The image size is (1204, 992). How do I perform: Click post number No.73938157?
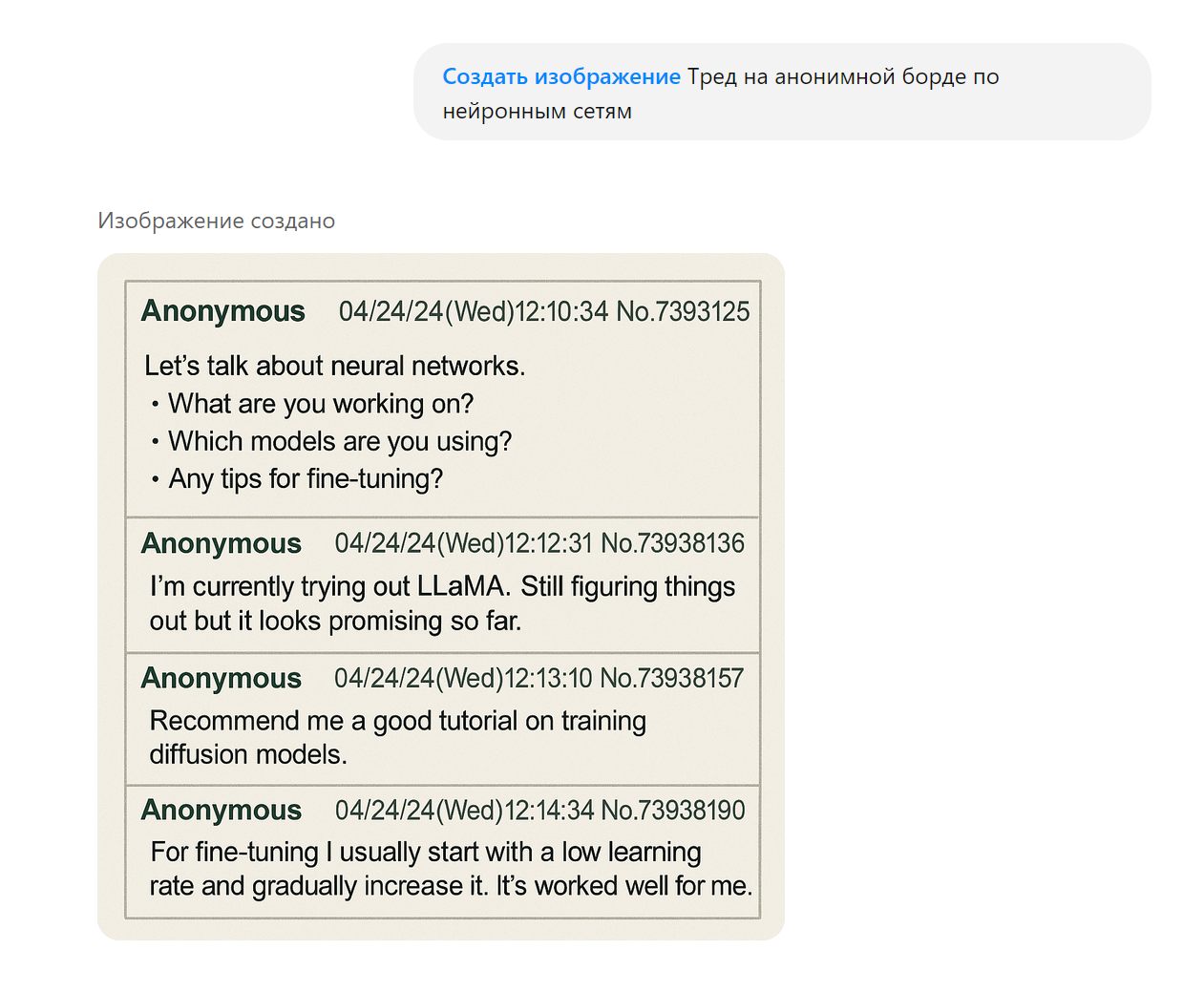(x=672, y=678)
